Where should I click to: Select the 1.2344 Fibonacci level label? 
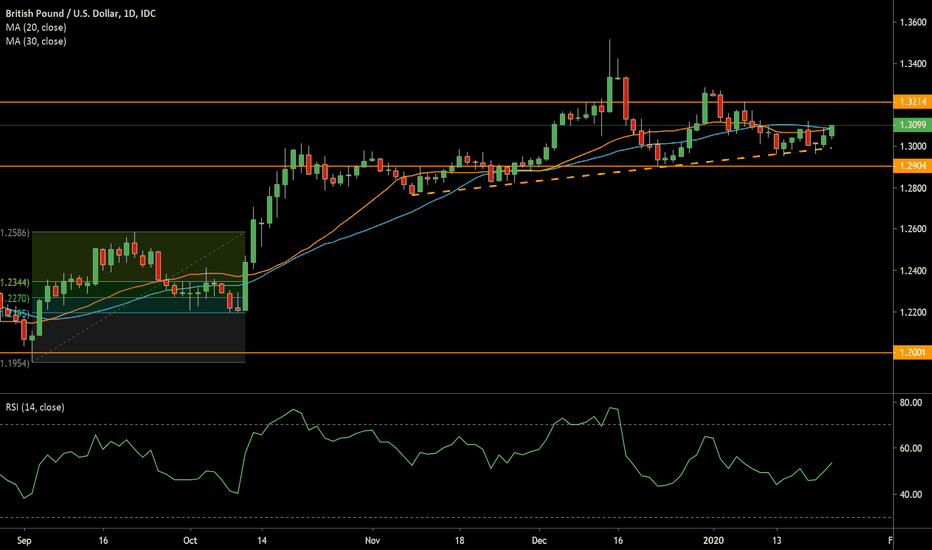[16, 283]
